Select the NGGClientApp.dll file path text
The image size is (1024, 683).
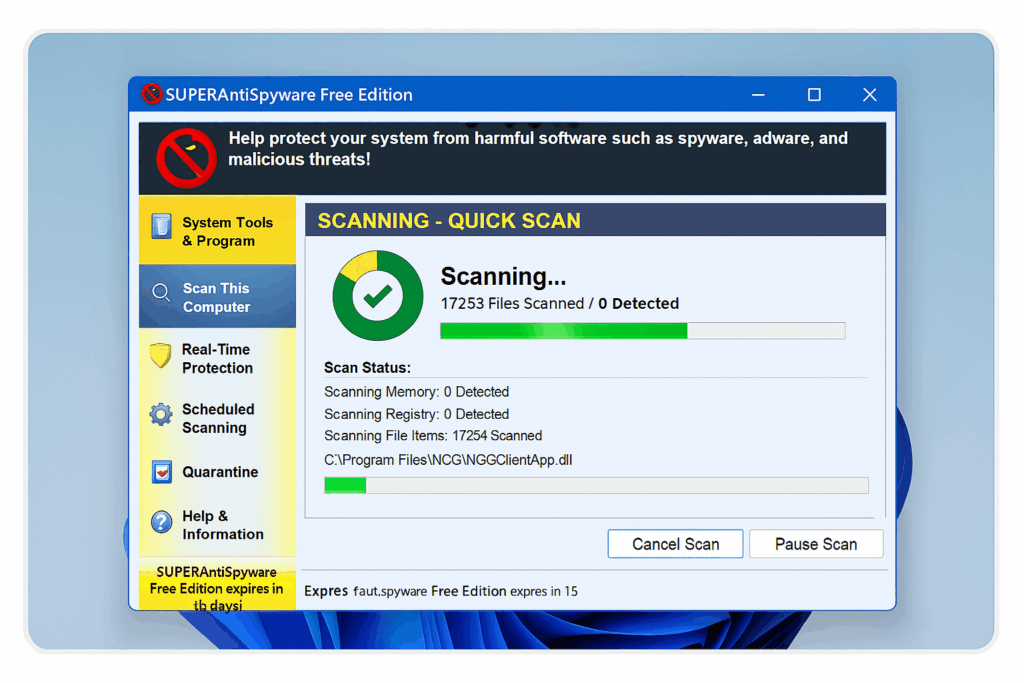pyautogui.click(x=447, y=459)
